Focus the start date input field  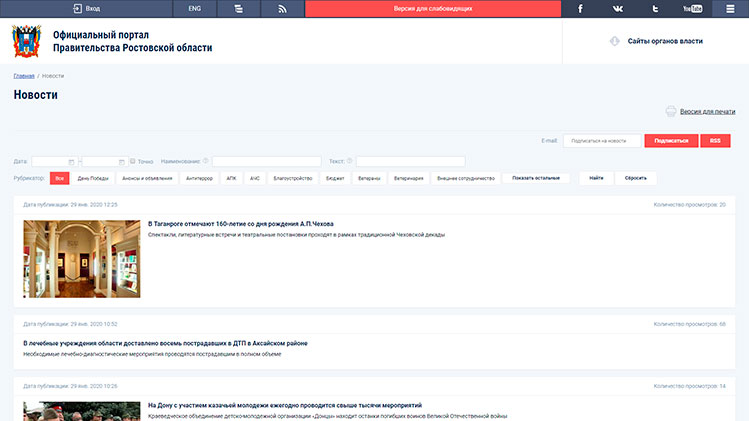pyautogui.click(x=54, y=162)
